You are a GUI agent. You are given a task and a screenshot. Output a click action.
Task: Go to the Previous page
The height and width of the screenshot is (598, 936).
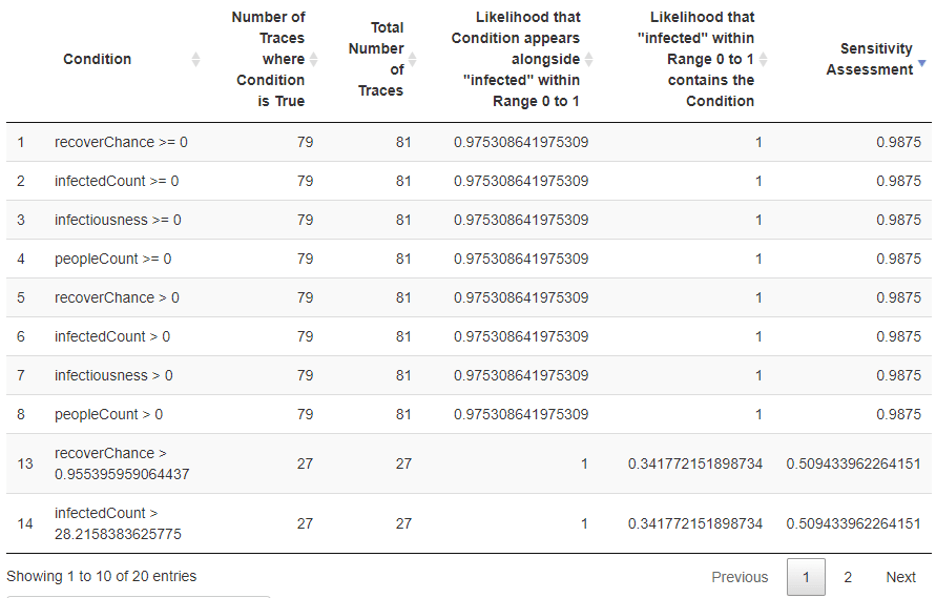739,577
